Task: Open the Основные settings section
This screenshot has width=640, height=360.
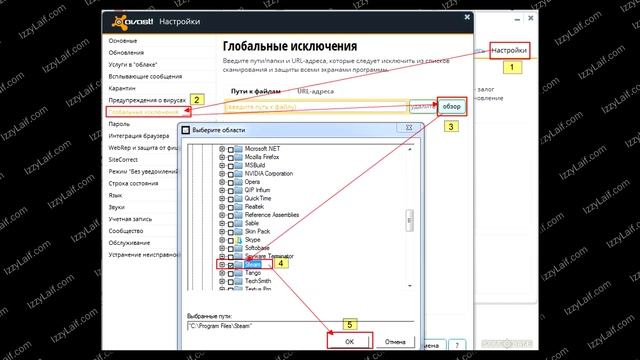Action: click(123, 41)
